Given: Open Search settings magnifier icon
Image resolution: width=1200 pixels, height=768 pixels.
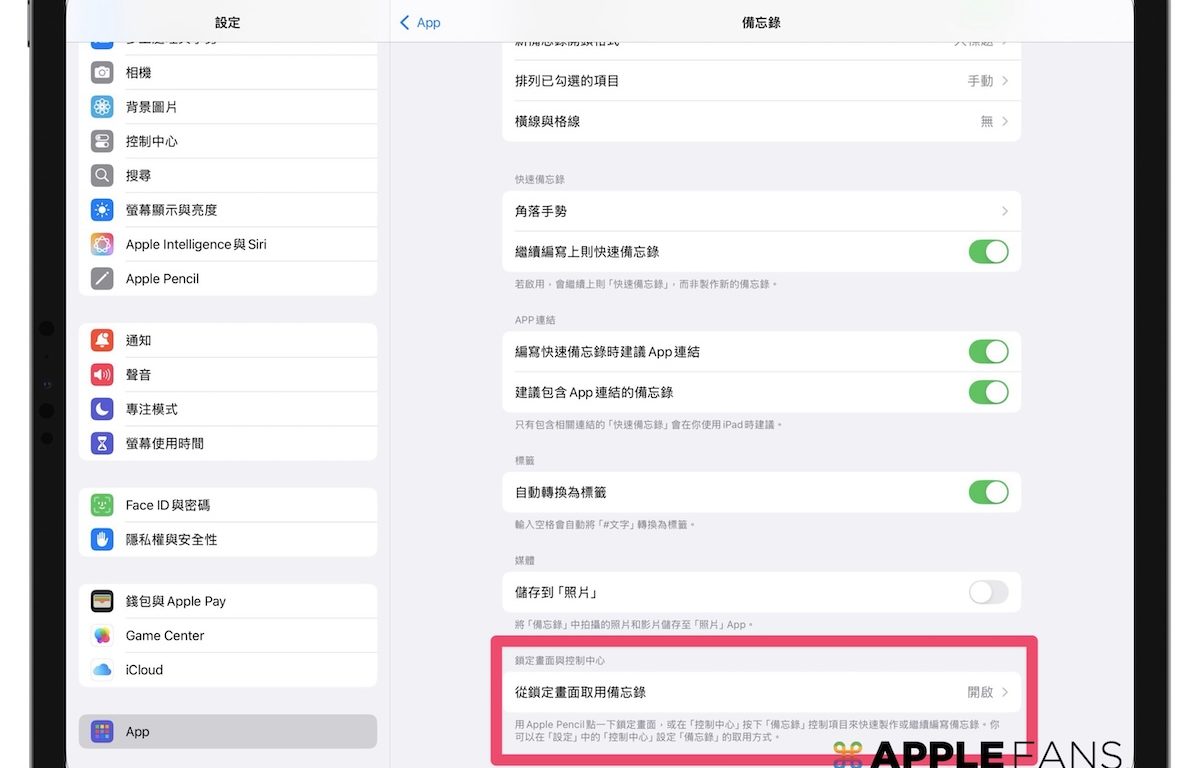Looking at the screenshot, I should 102,176.
